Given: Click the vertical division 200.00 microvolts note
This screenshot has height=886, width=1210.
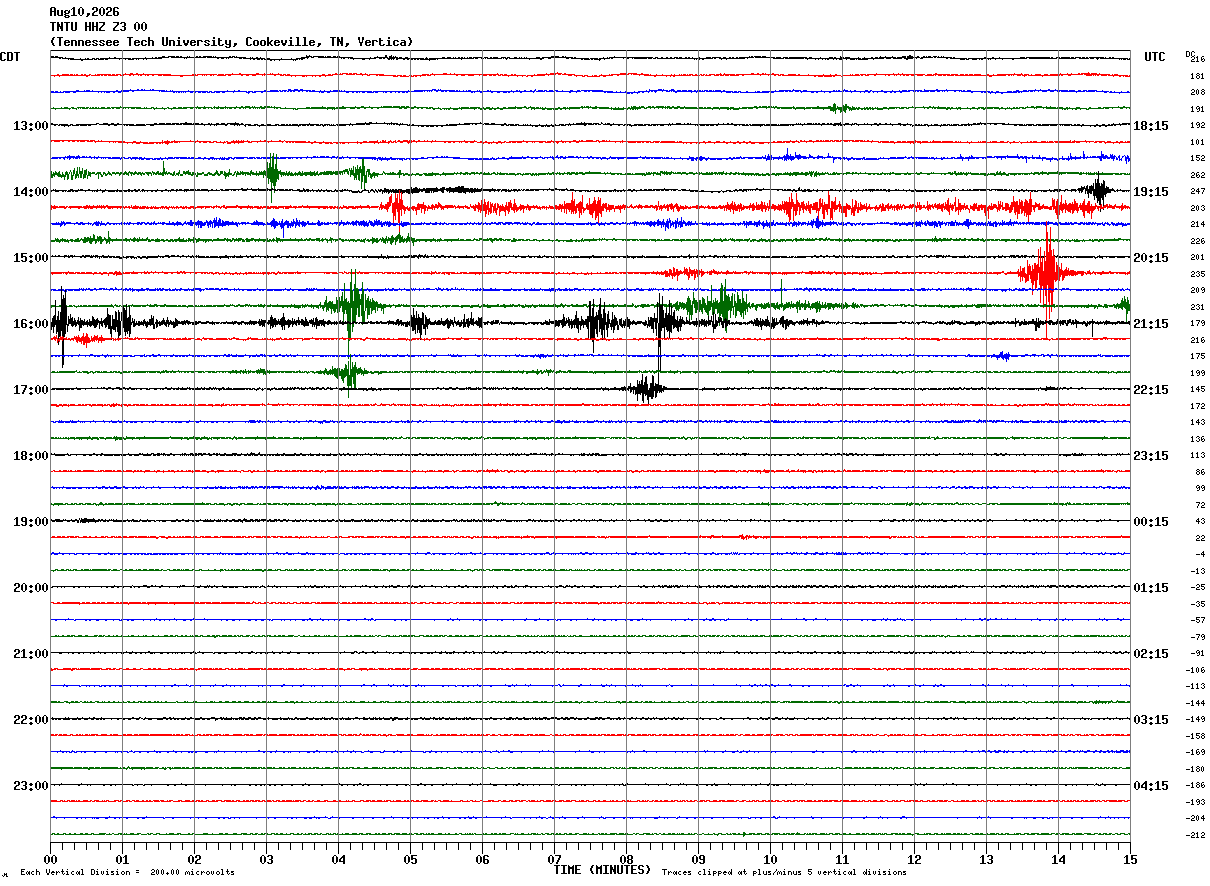Looking at the screenshot, I should point(127,873).
